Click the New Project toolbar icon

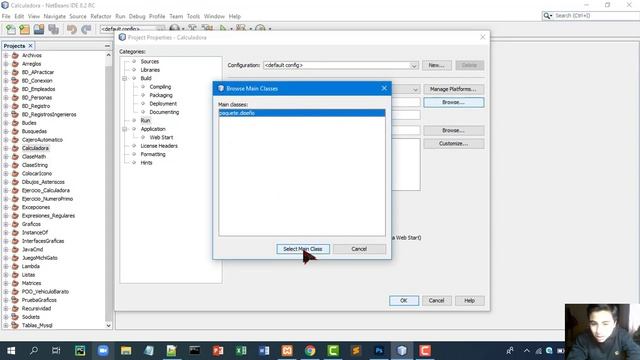(x=24, y=29)
